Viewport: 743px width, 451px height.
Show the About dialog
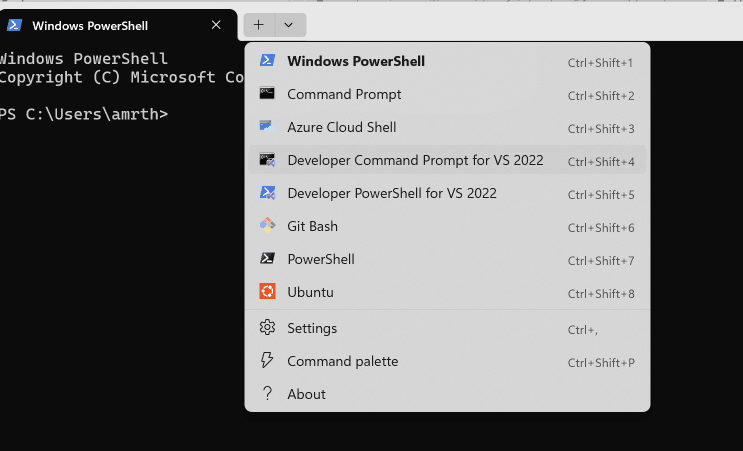pyautogui.click(x=447, y=394)
